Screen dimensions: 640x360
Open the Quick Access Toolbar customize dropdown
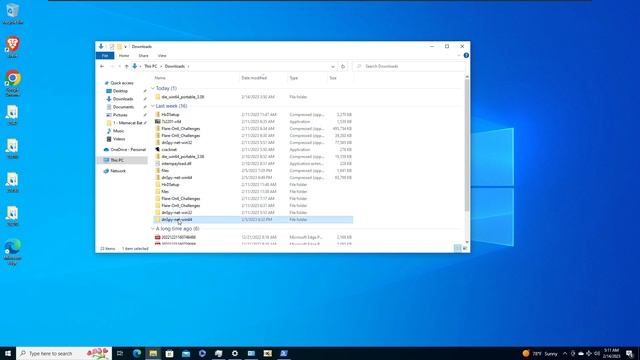pyautogui.click(x=125, y=47)
